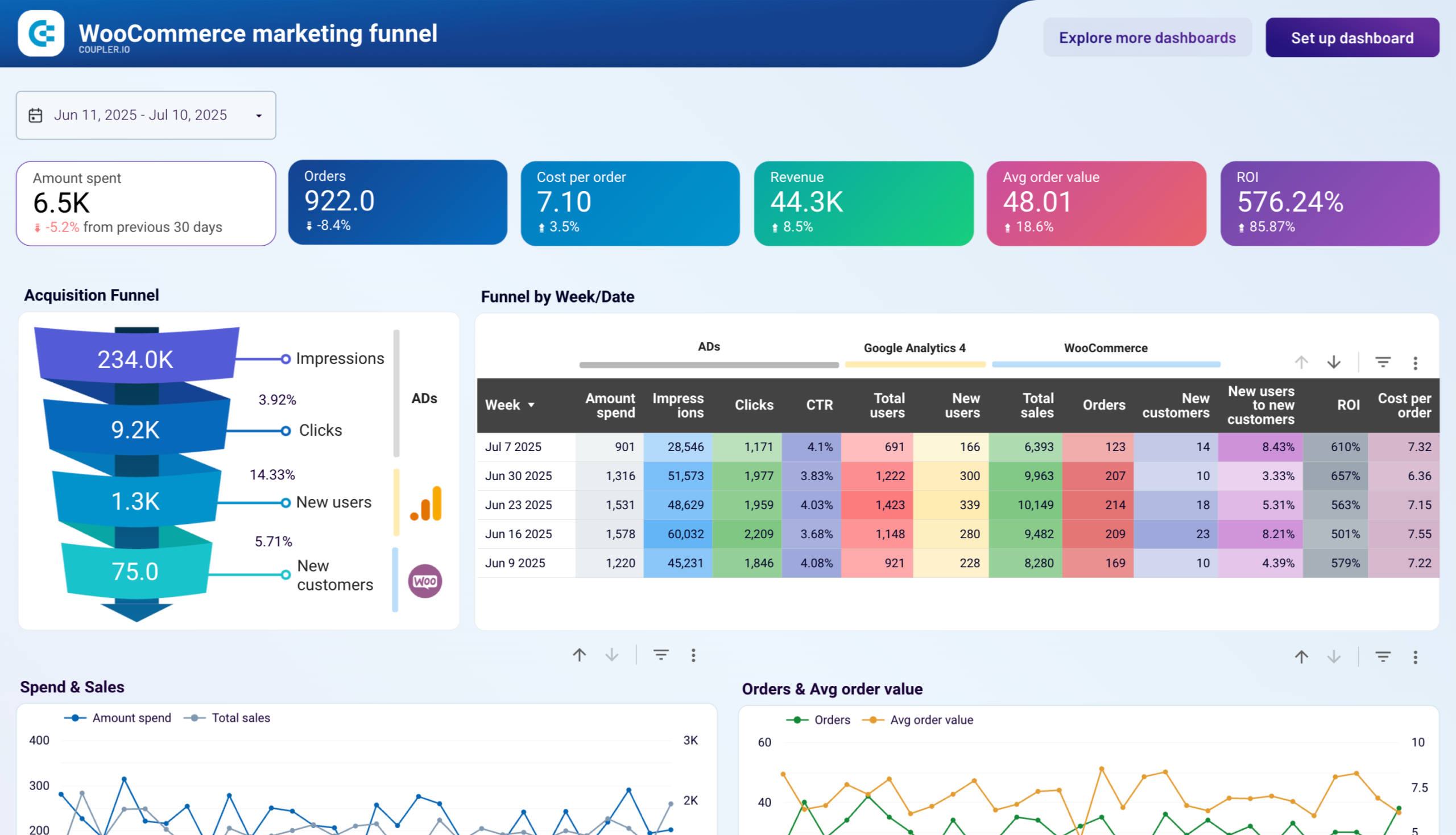Click the Explore more dashboards button
The image size is (1456, 835).
click(1148, 38)
